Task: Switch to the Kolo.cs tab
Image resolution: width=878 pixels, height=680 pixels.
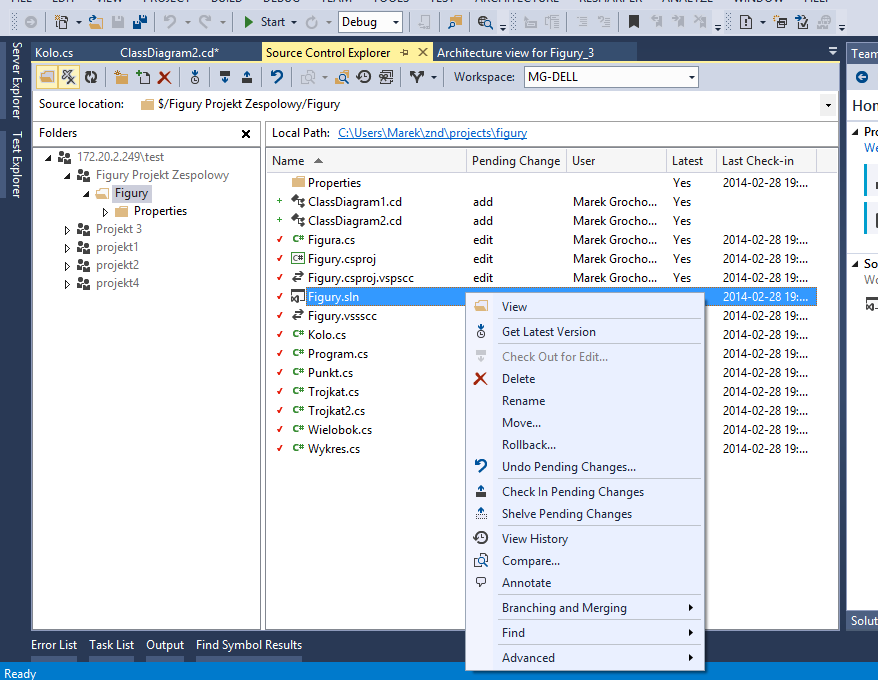Action: 53,53
